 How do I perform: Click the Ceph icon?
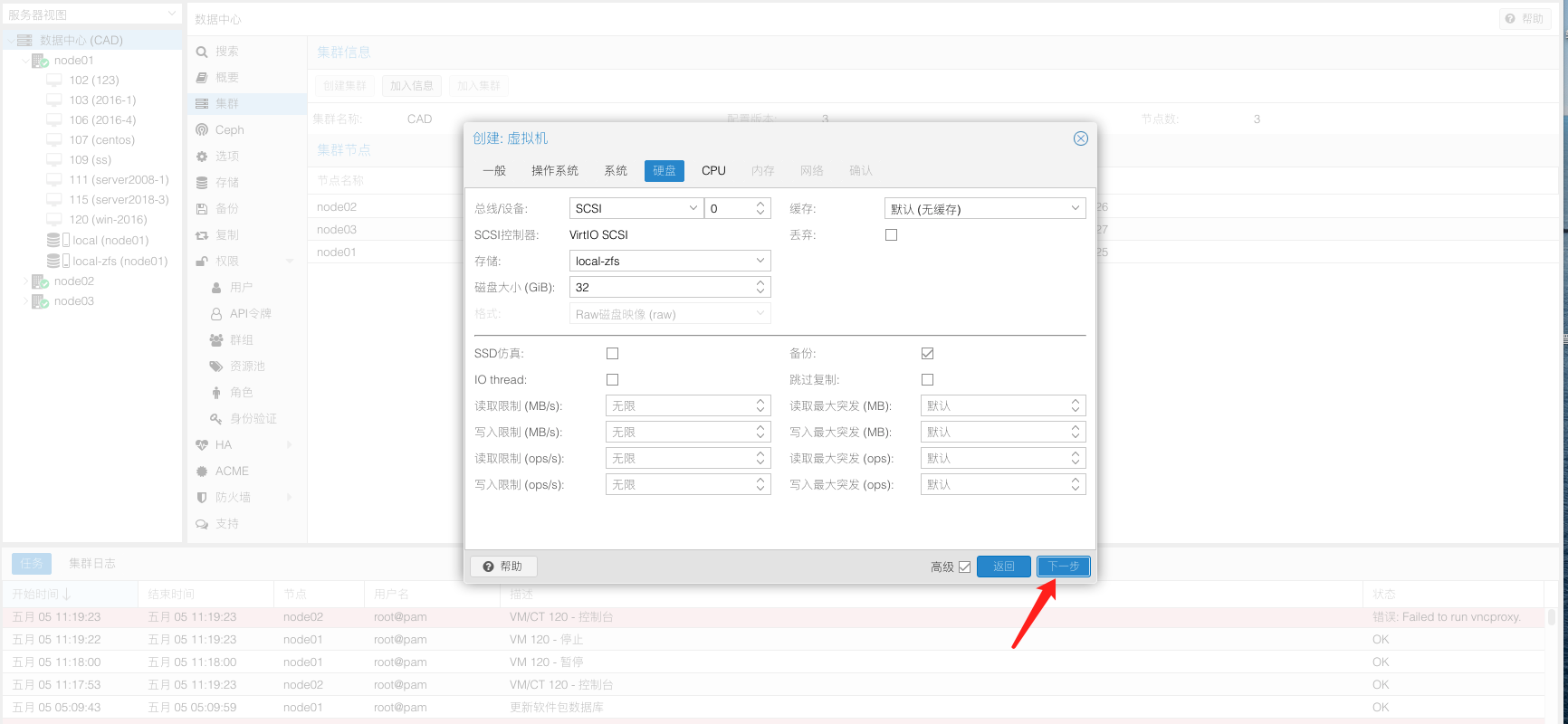click(202, 130)
